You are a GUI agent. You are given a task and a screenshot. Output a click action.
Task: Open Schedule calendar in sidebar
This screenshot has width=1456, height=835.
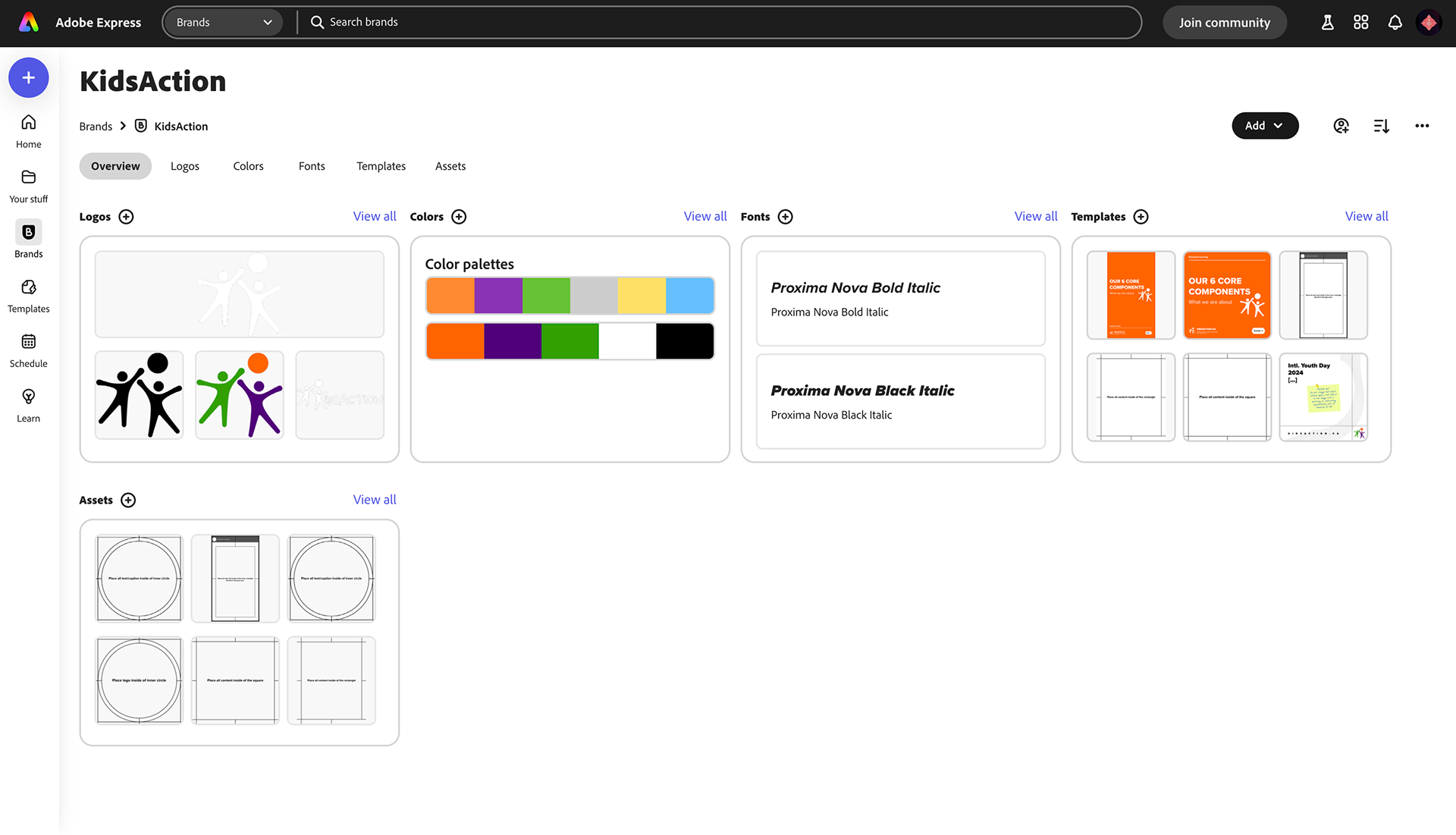pos(29,350)
